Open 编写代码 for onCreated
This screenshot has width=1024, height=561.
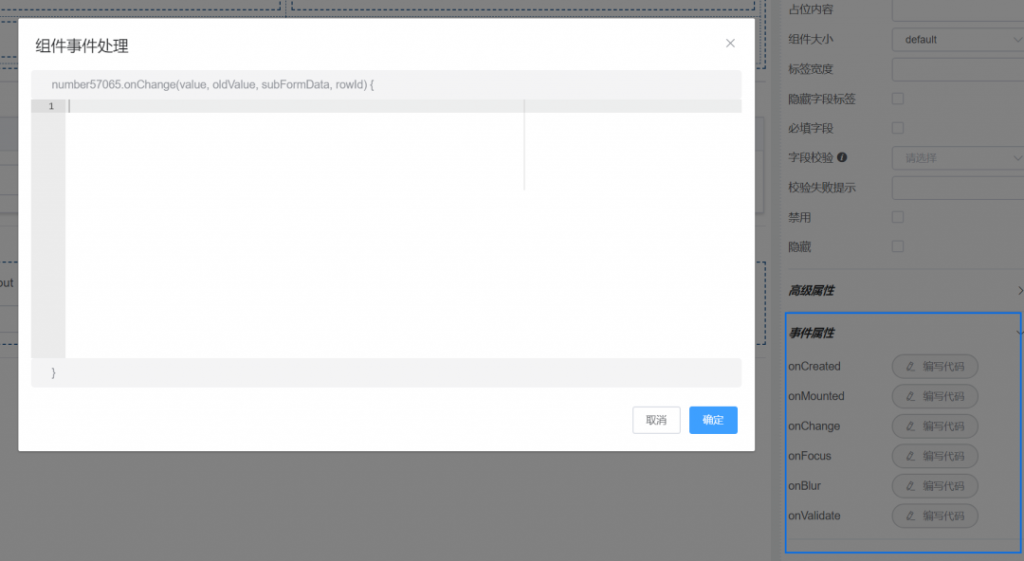[935, 366]
